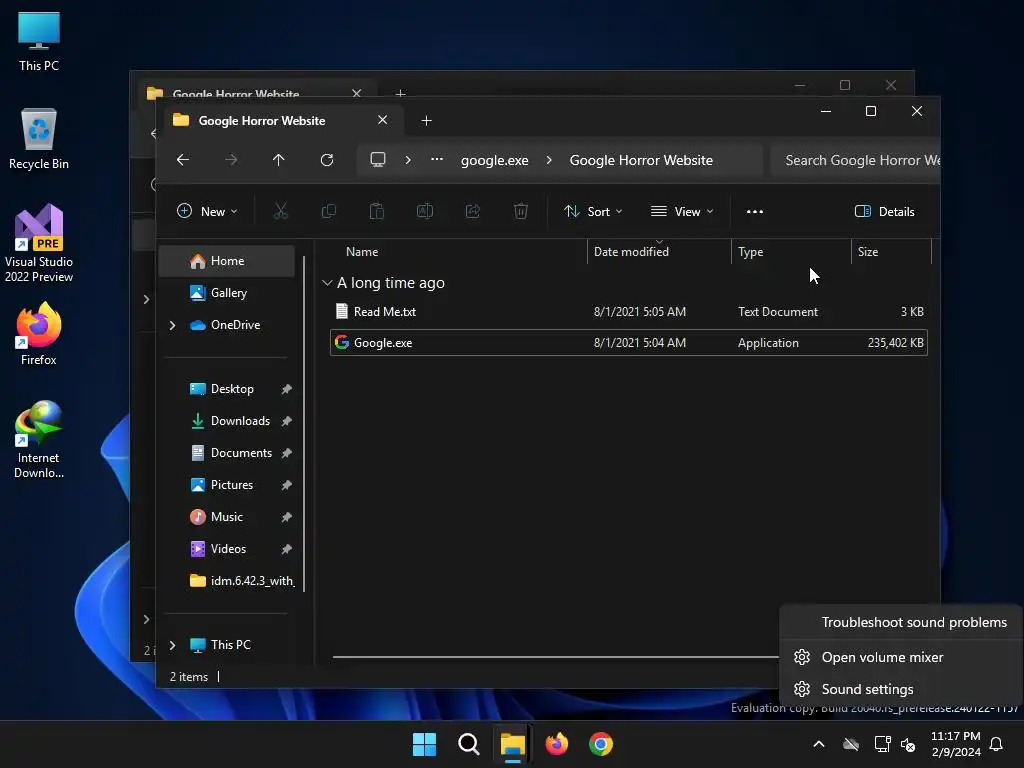Click the taskbar clock and date
This screenshot has height=768, width=1024.
pos(955,744)
